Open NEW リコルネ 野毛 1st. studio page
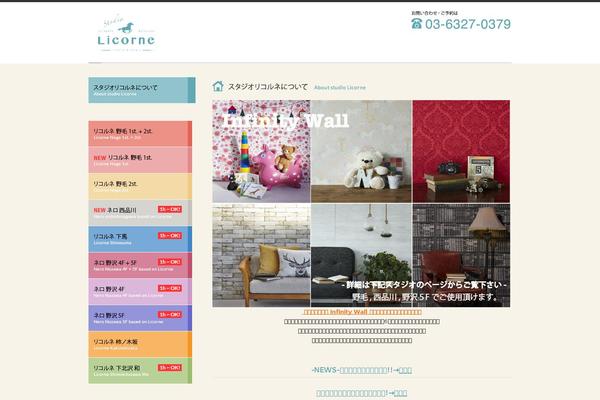The image size is (600, 400). coord(140,160)
